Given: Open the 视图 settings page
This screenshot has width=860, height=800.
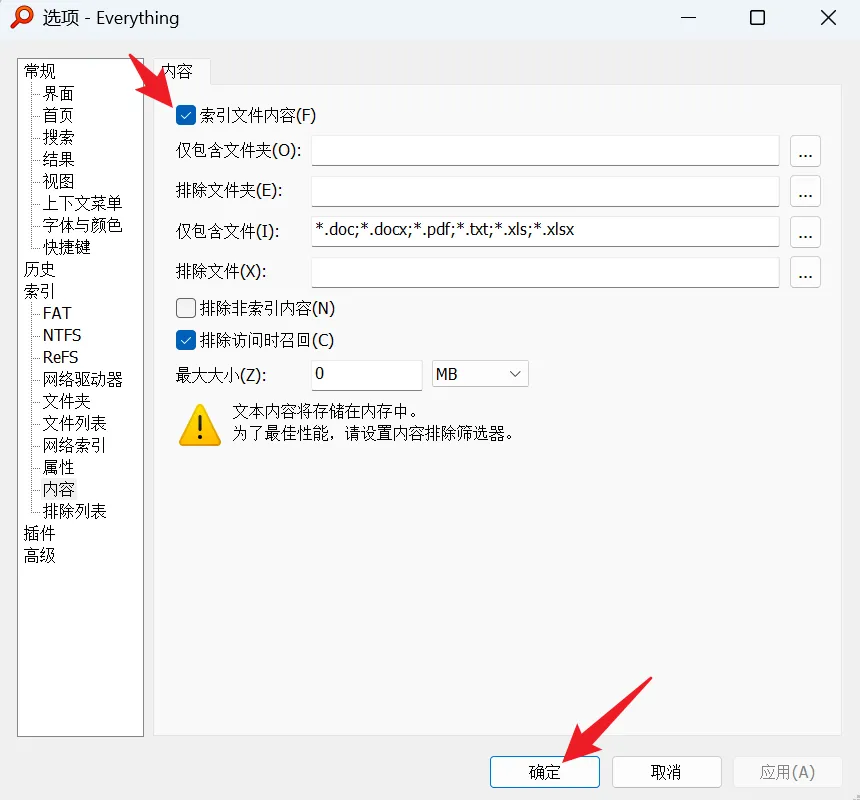Looking at the screenshot, I should [58, 181].
